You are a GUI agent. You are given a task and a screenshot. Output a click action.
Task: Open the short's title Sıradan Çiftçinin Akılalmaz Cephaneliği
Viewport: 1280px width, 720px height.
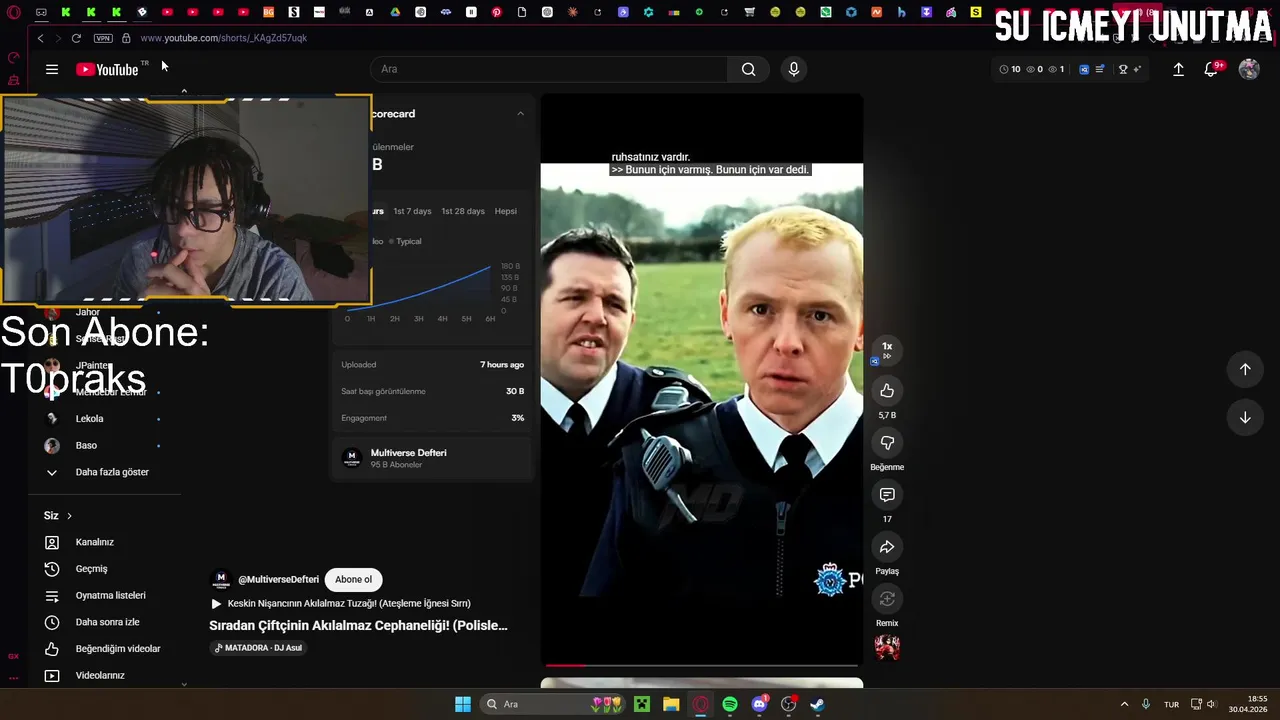point(358,626)
